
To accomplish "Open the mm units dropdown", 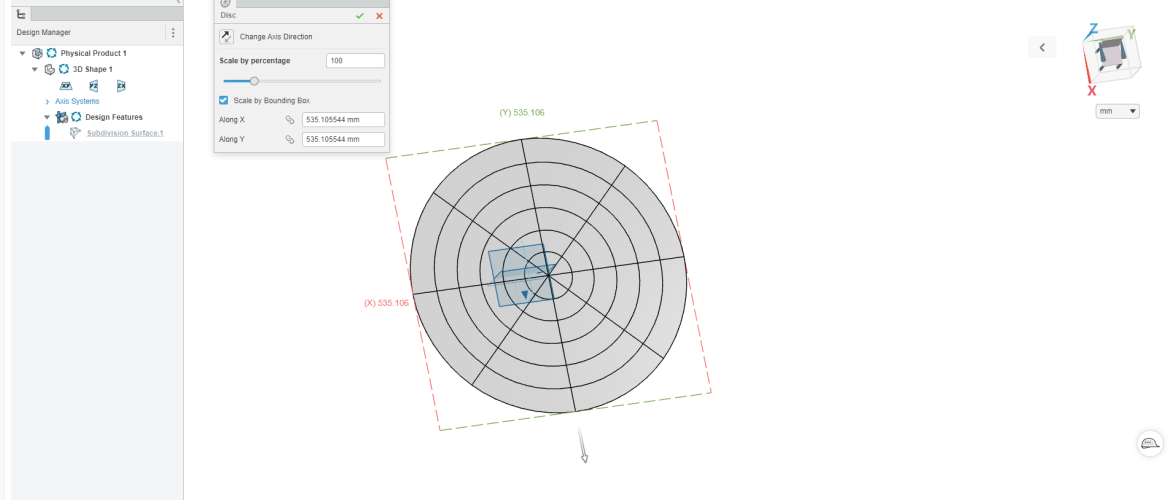I will click(x=1118, y=111).
